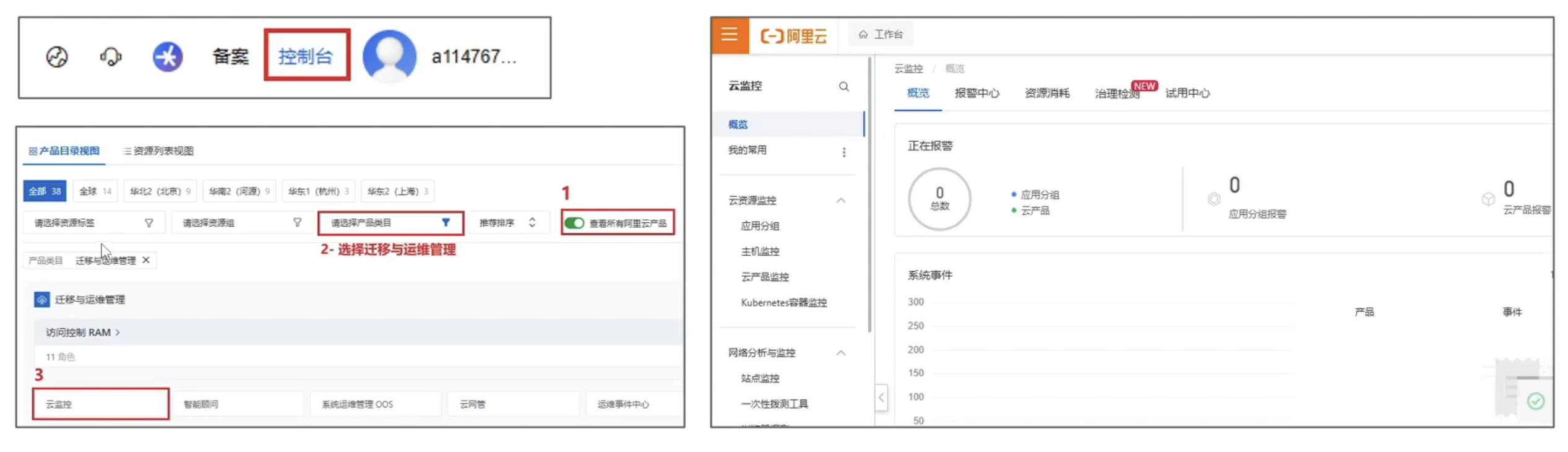The image size is (1568, 452).
Task: Switch to the 概览 top tab
Action: click(x=918, y=93)
